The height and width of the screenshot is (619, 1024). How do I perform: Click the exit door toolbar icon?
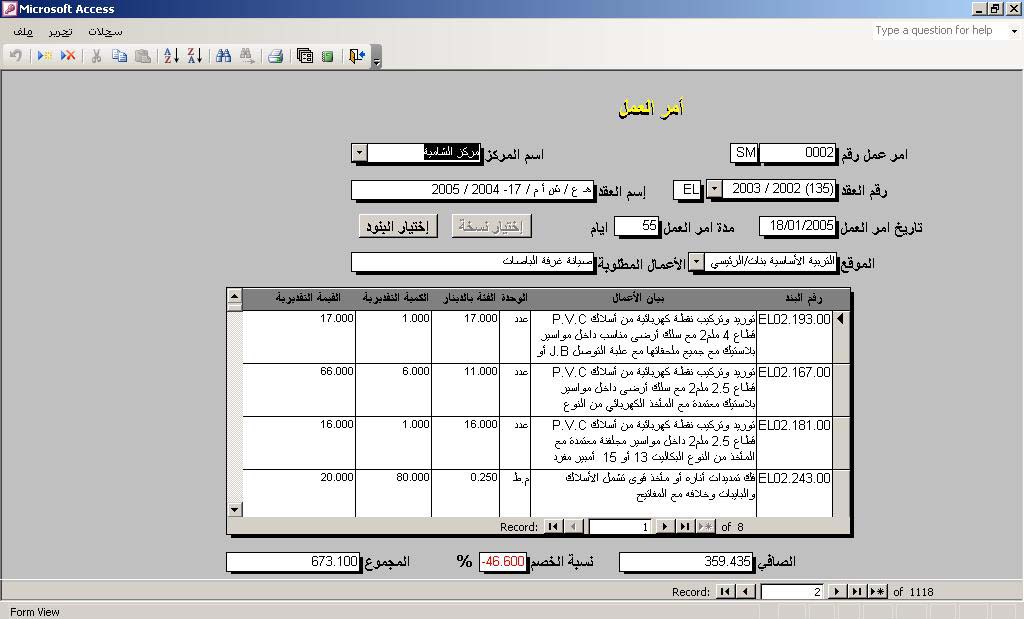[x=356, y=56]
